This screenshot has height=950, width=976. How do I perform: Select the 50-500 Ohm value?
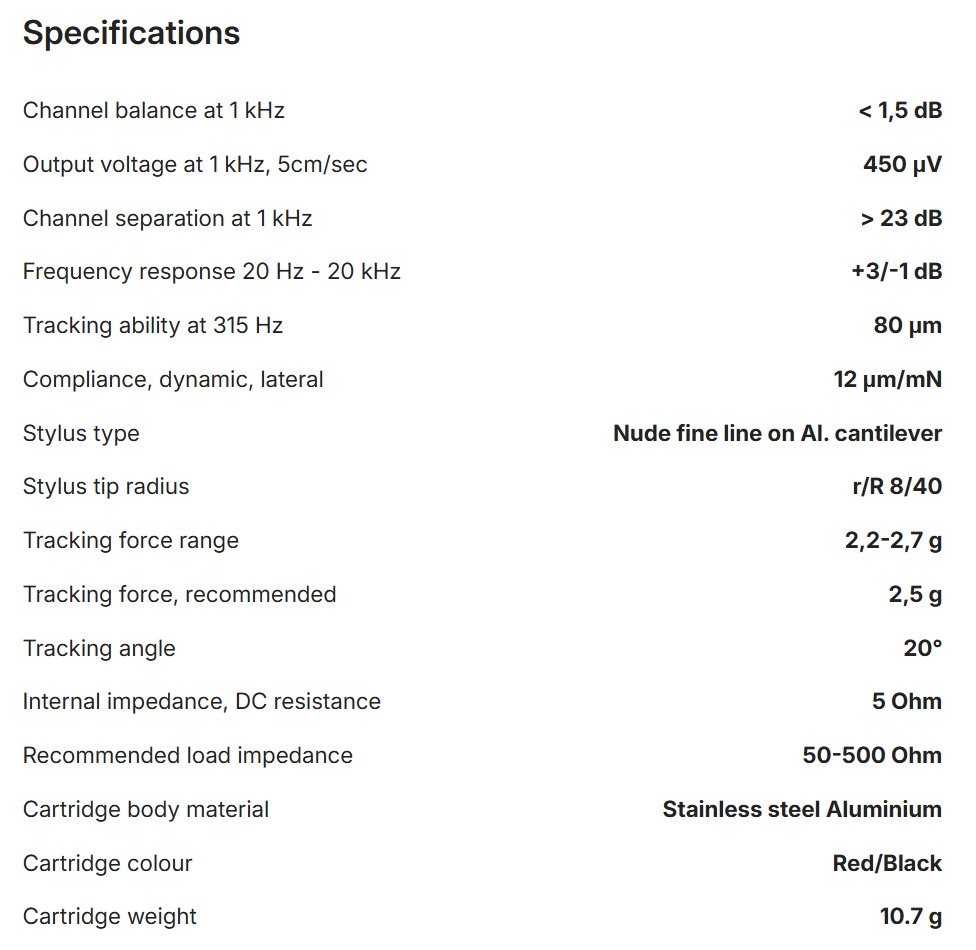click(x=872, y=756)
